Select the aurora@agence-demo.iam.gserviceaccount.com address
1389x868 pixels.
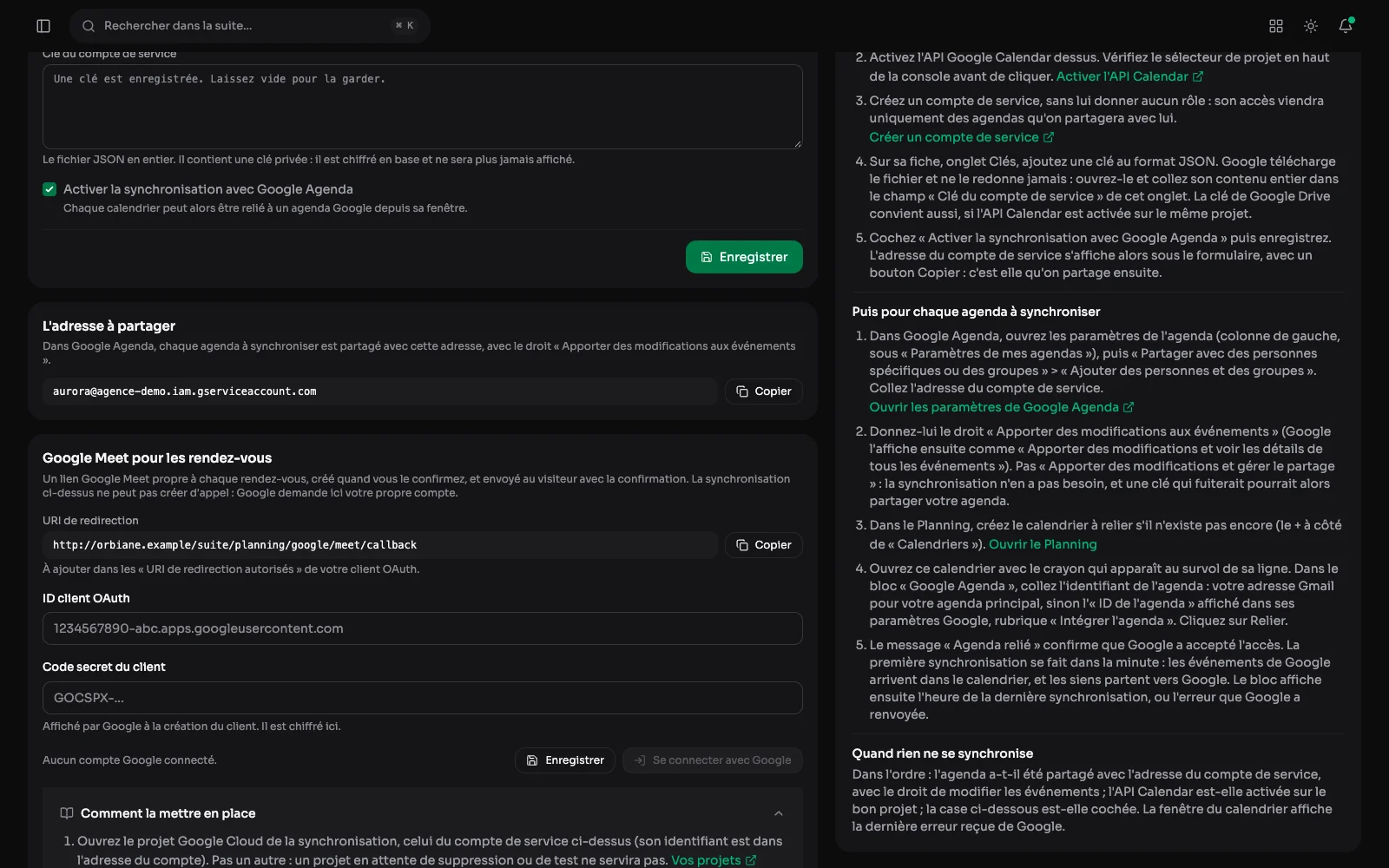pyautogui.click(x=184, y=391)
